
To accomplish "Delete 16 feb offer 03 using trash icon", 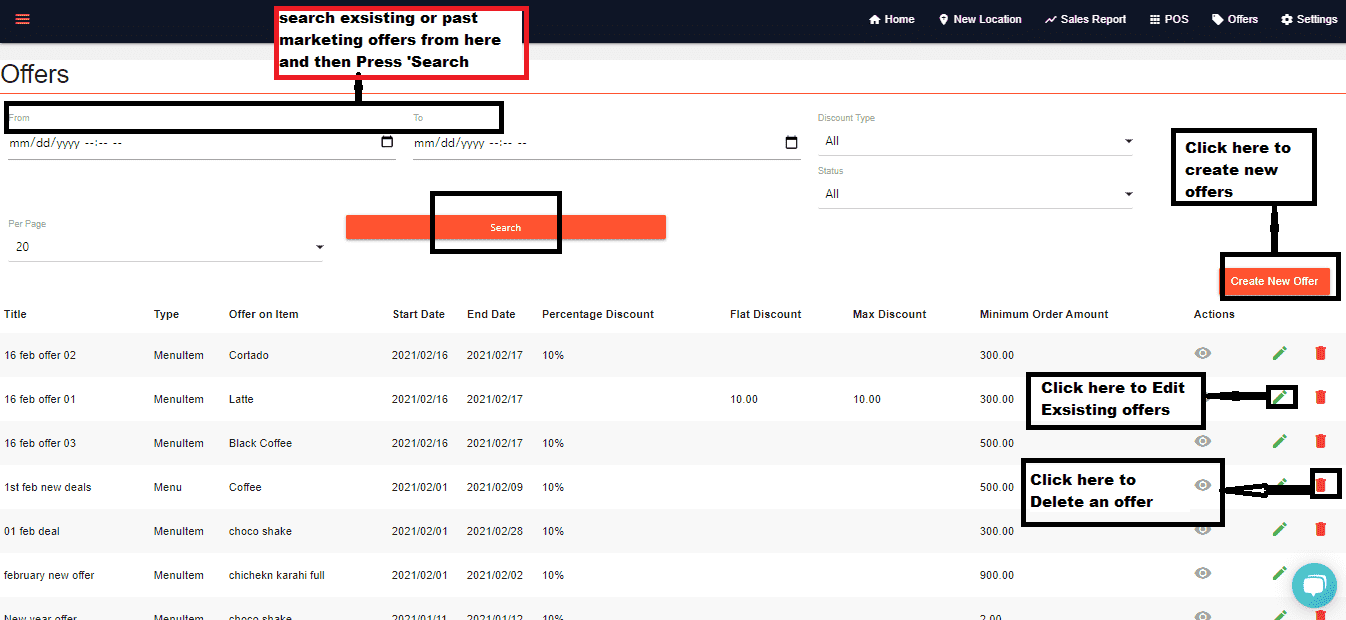I will pos(1320,441).
